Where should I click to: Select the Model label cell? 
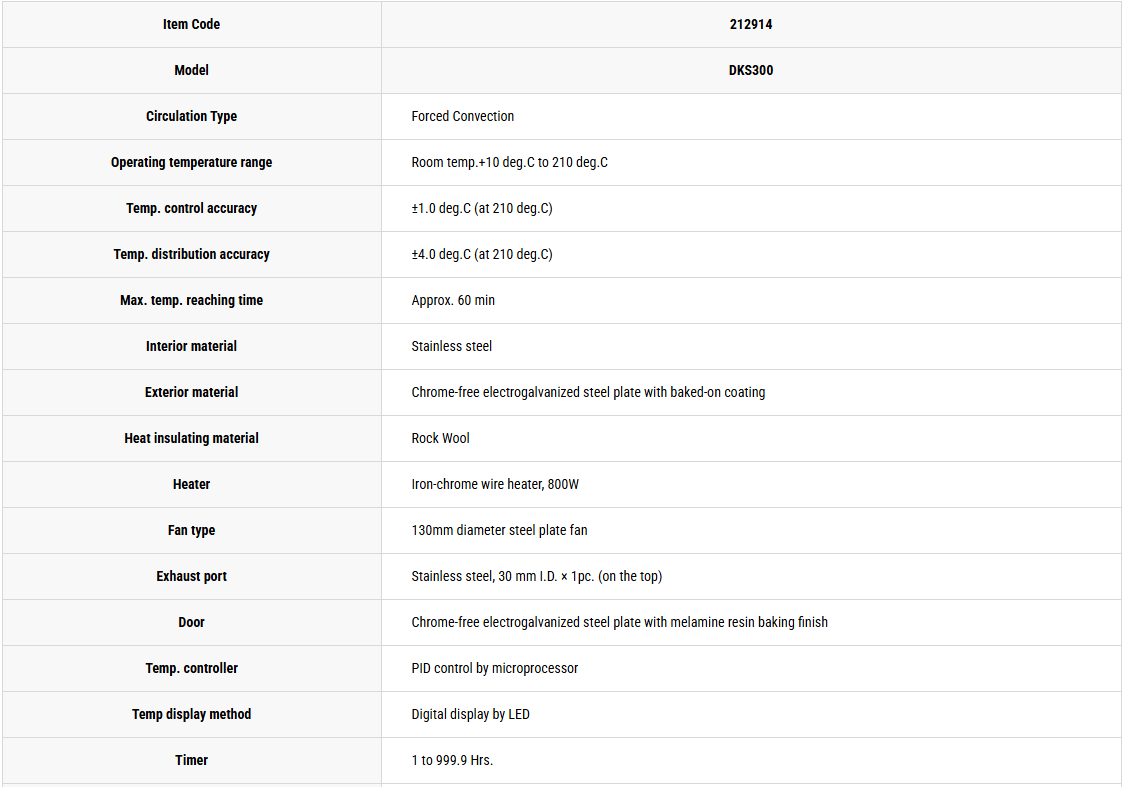coord(192,70)
